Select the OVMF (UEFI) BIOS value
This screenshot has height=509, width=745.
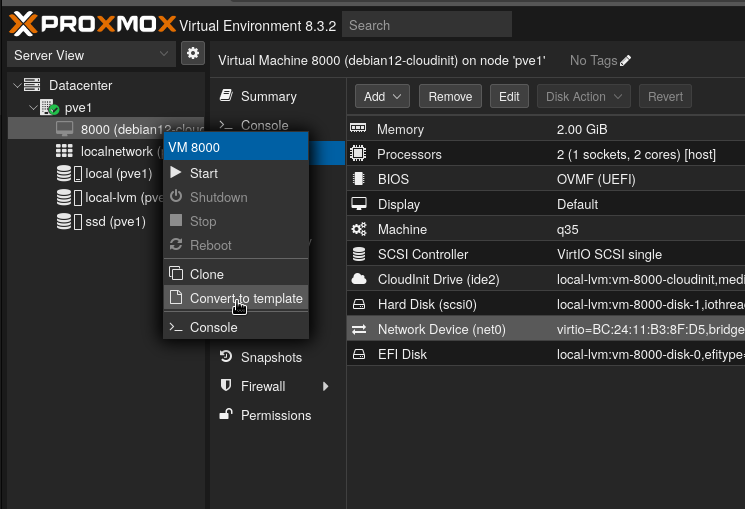point(596,179)
